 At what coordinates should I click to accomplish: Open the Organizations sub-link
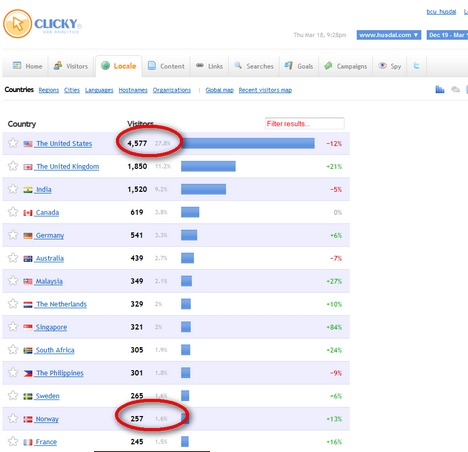[x=172, y=90]
